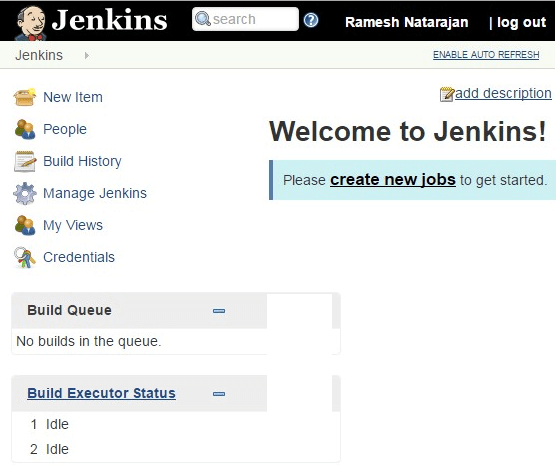Open the Manage Jenkins menu link
556x465 pixels.
coord(95,193)
